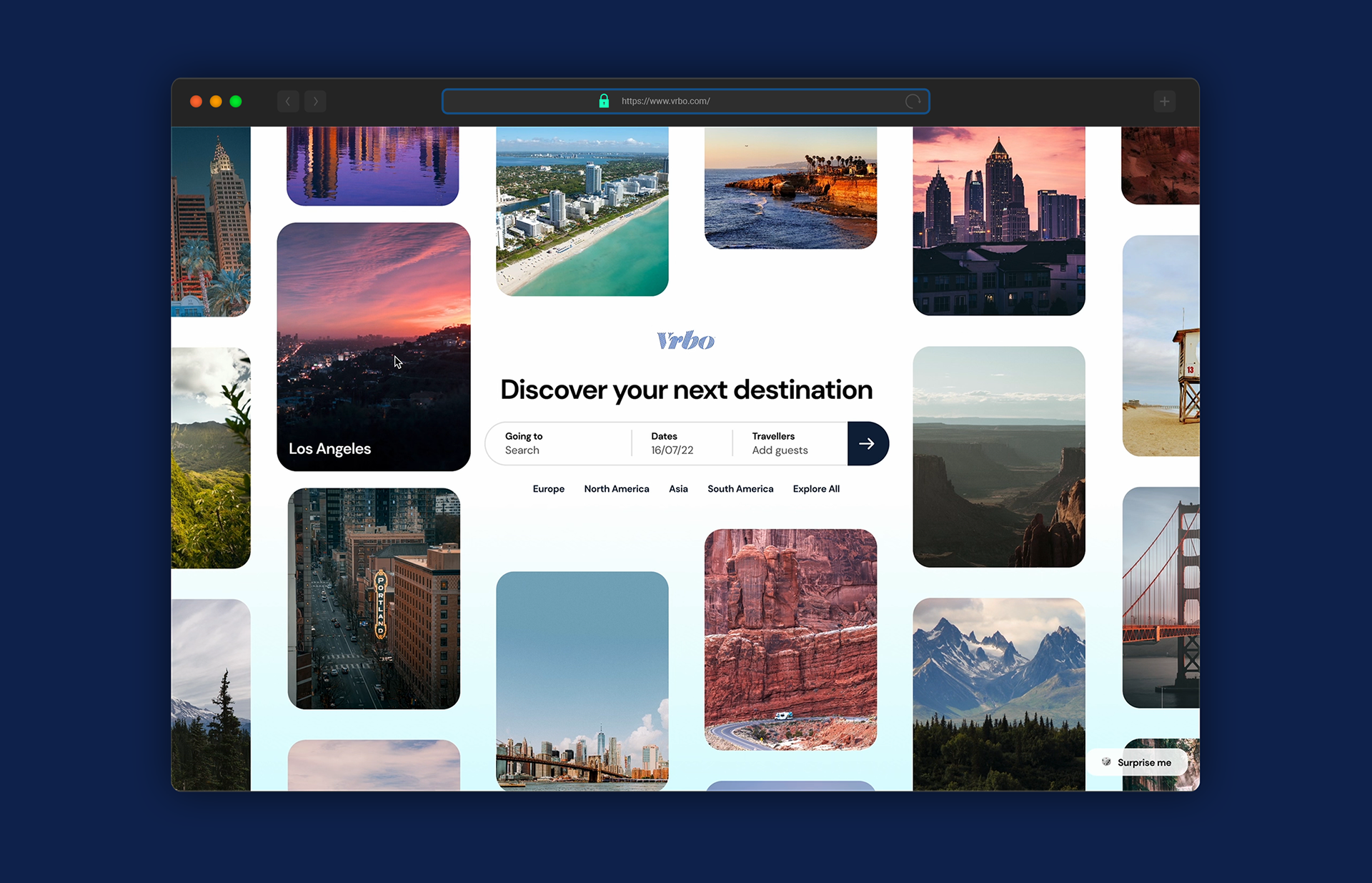Click the Surprise me dice button

pos(1137,762)
